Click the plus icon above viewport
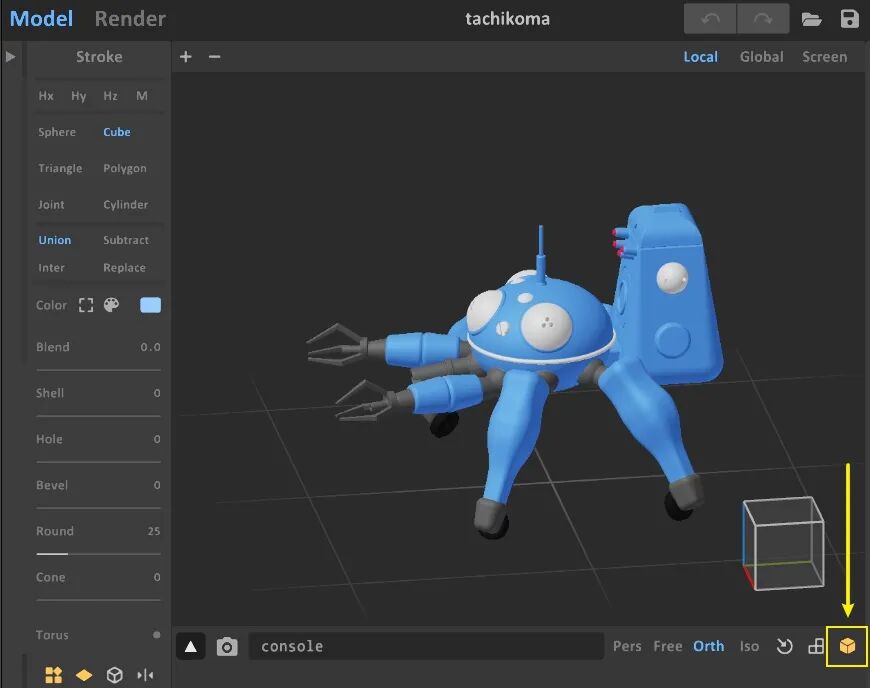This screenshot has width=870, height=688. [186, 57]
